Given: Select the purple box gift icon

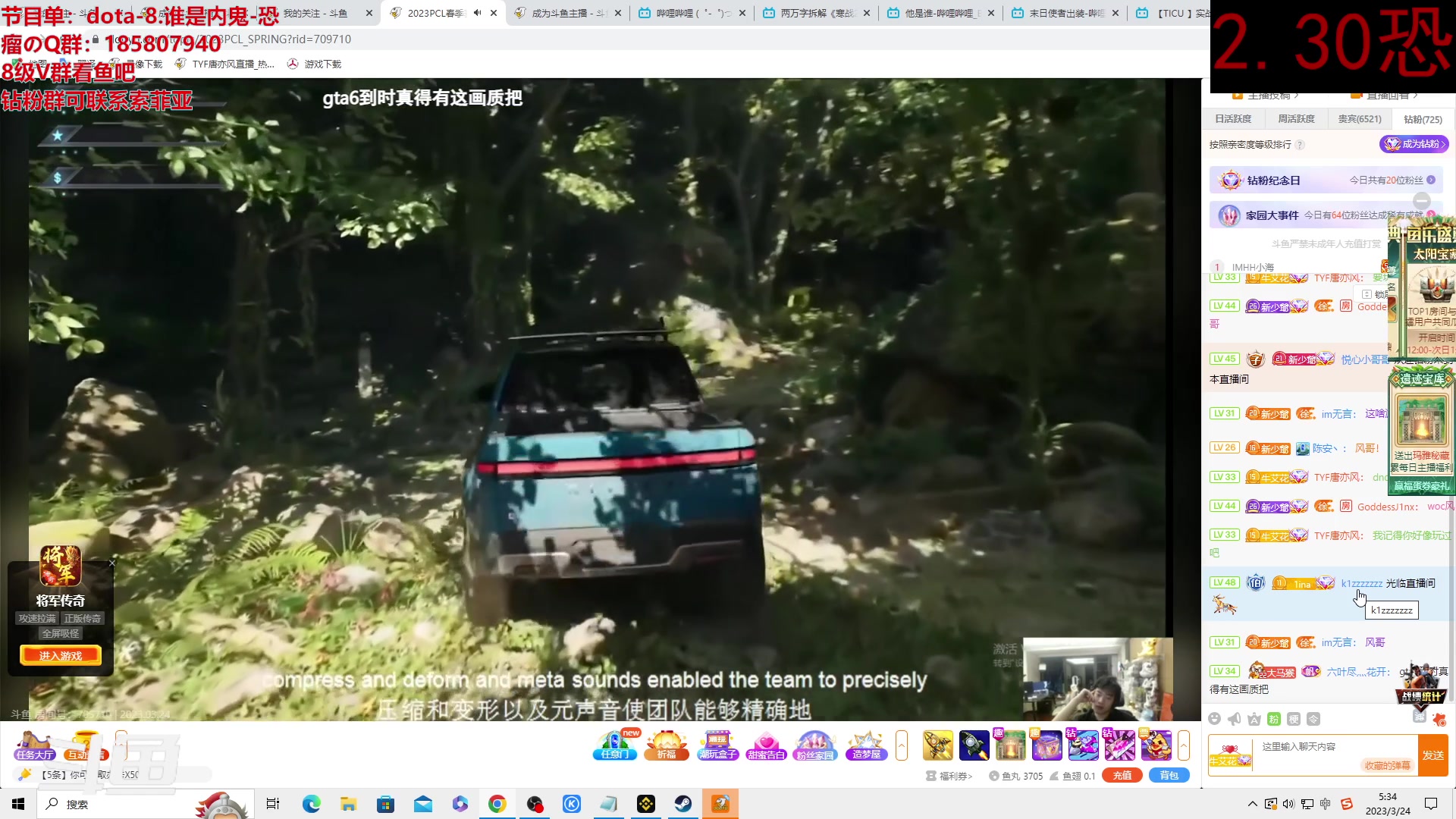Looking at the screenshot, I should pyautogui.click(x=1047, y=745).
